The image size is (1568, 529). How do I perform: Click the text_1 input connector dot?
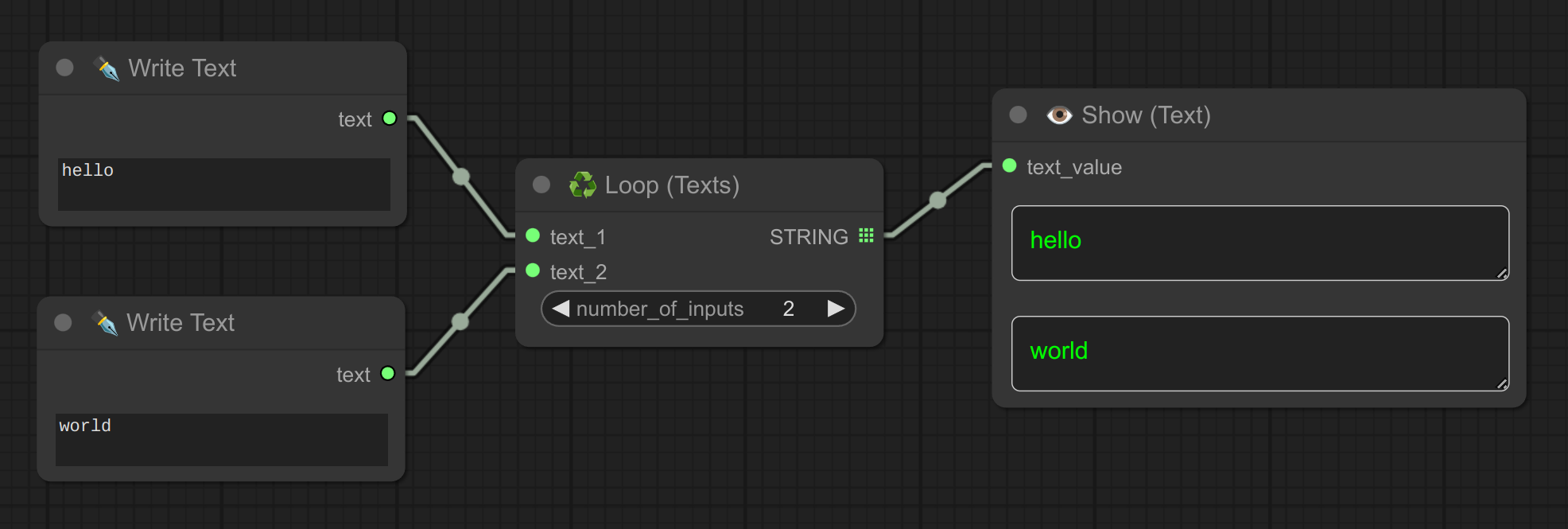click(533, 235)
